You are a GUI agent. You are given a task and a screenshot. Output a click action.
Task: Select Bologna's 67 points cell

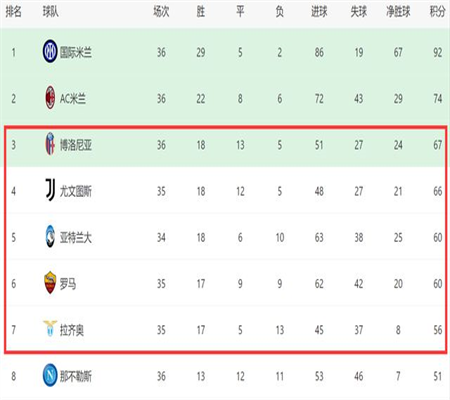click(x=437, y=145)
